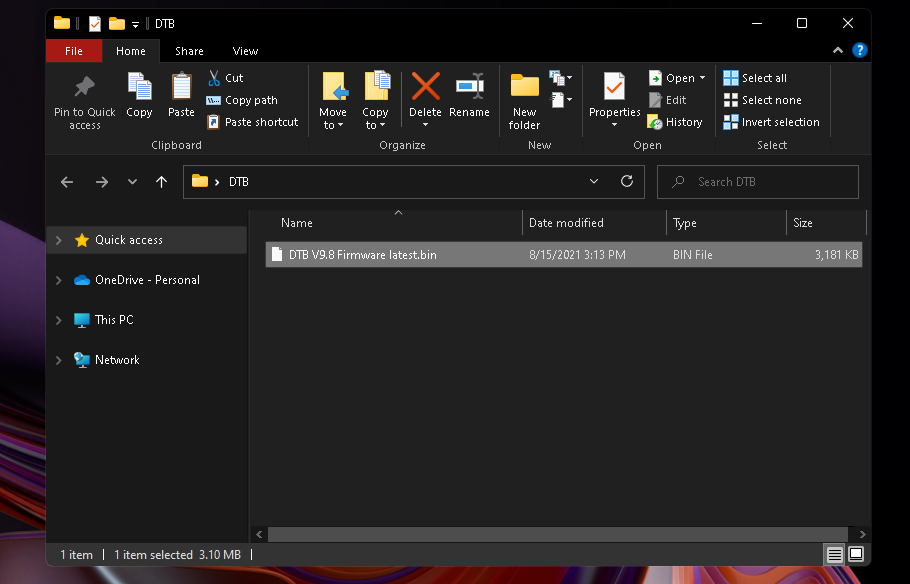Open the Delete options dropdown arrow
The height and width of the screenshot is (584, 910).
425,125
